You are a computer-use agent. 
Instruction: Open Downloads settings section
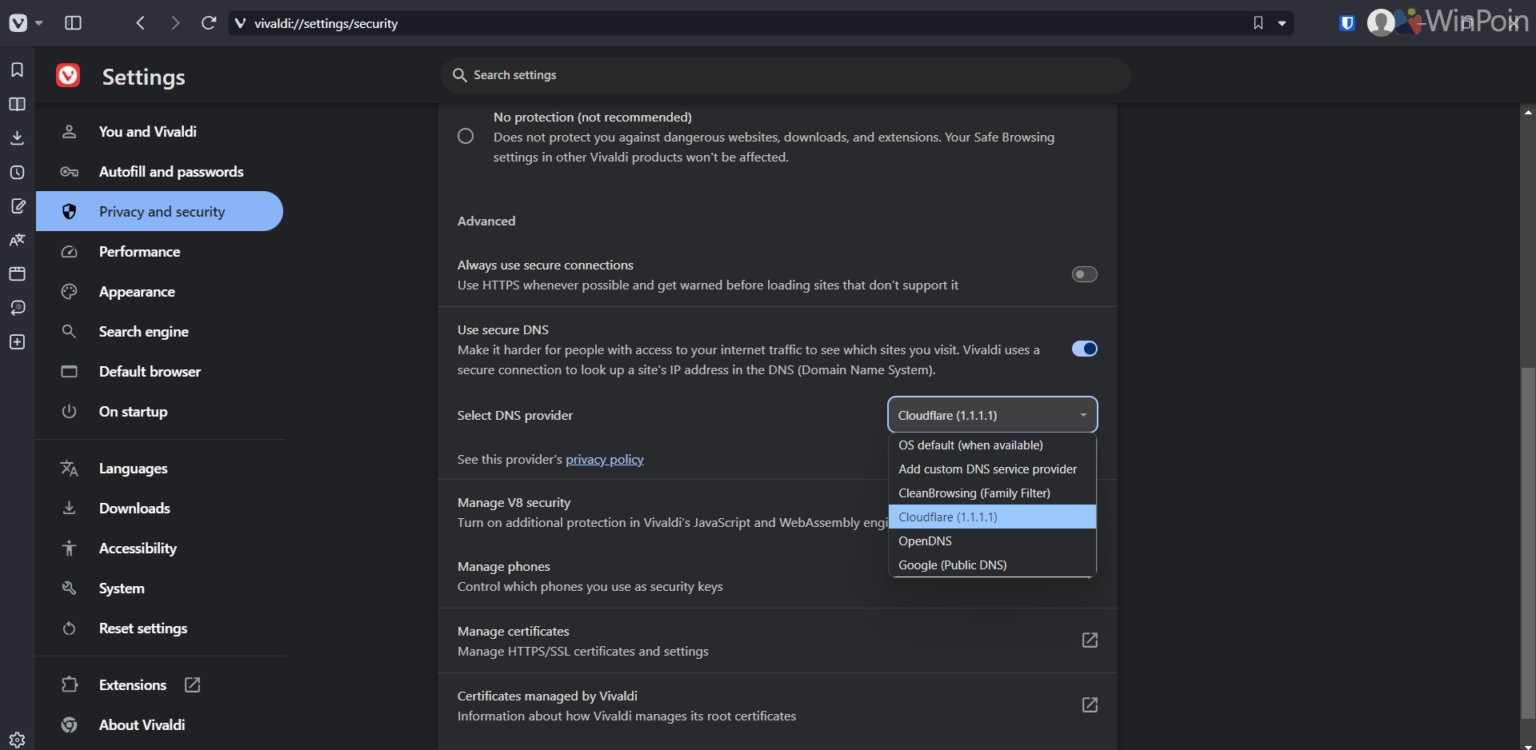click(160, 509)
